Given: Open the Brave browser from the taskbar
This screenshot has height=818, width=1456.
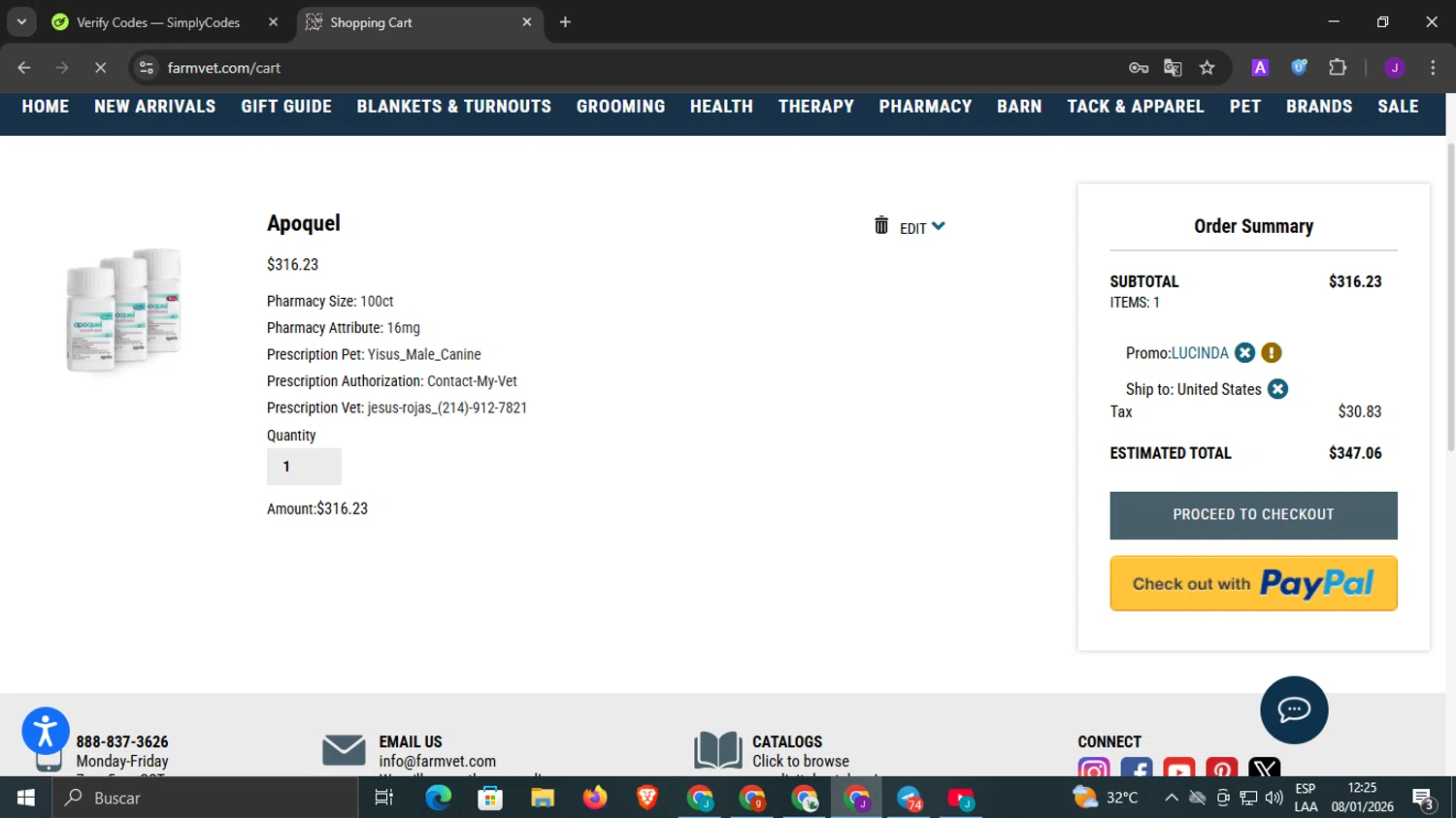Looking at the screenshot, I should tap(647, 798).
